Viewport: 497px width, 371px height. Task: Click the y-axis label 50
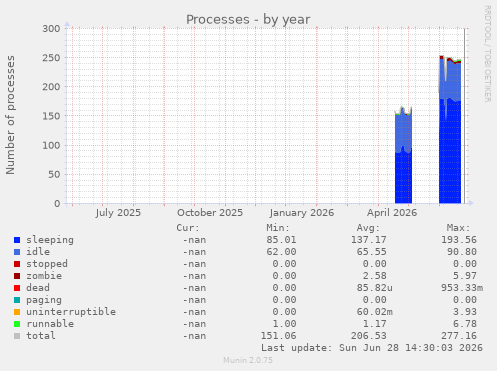tap(54, 175)
